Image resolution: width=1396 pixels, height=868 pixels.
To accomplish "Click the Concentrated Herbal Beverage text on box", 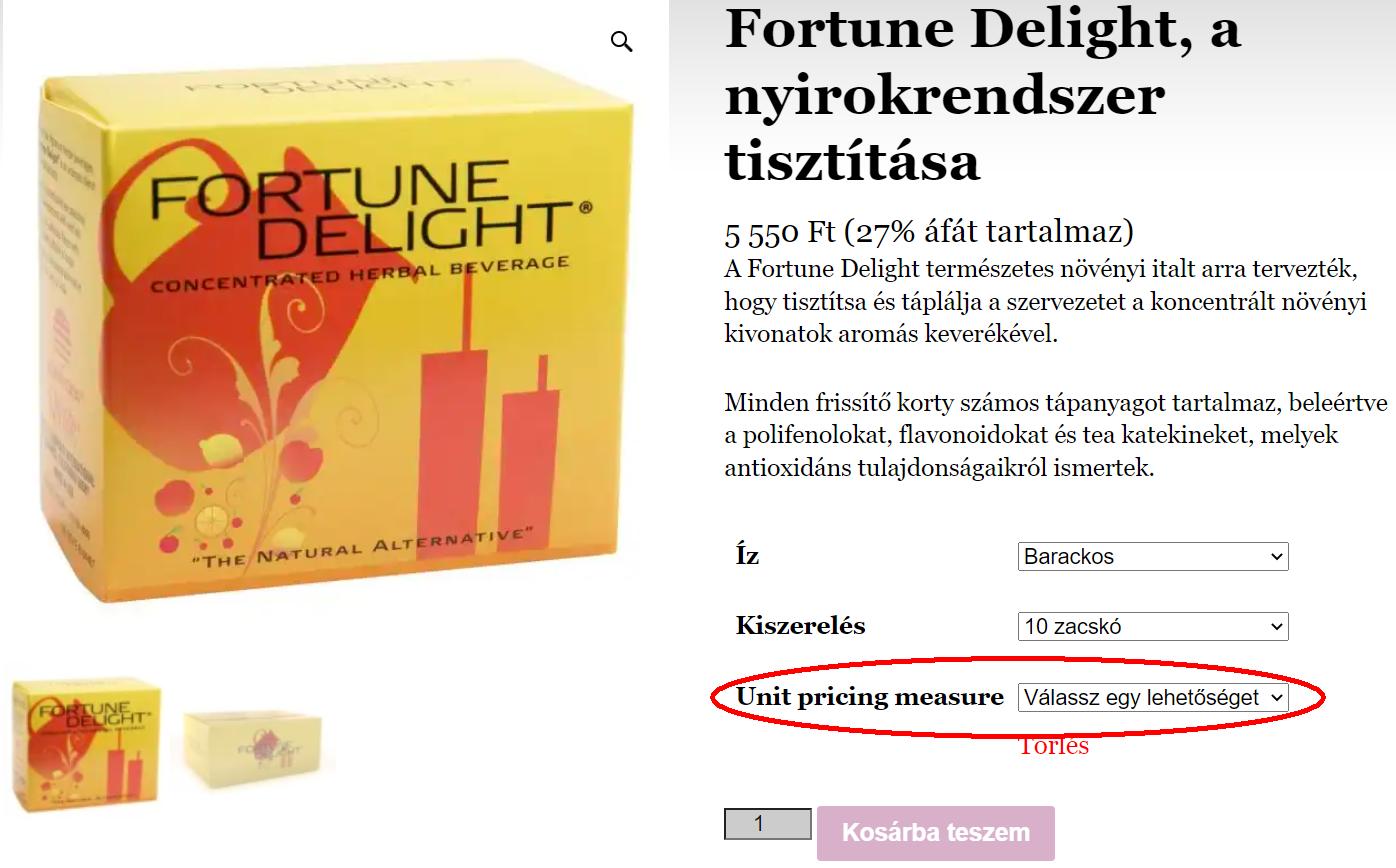I will (x=360, y=275).
